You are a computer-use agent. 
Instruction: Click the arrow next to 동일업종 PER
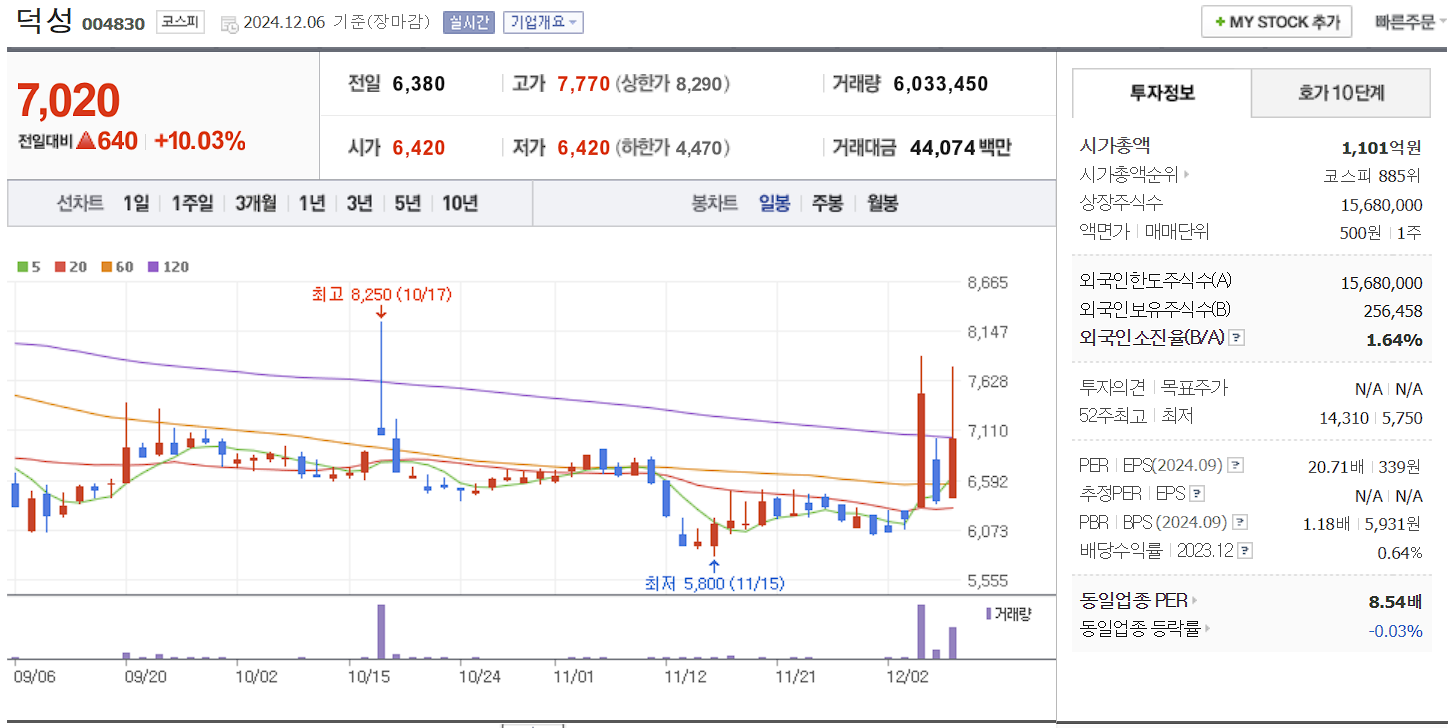(x=1194, y=601)
